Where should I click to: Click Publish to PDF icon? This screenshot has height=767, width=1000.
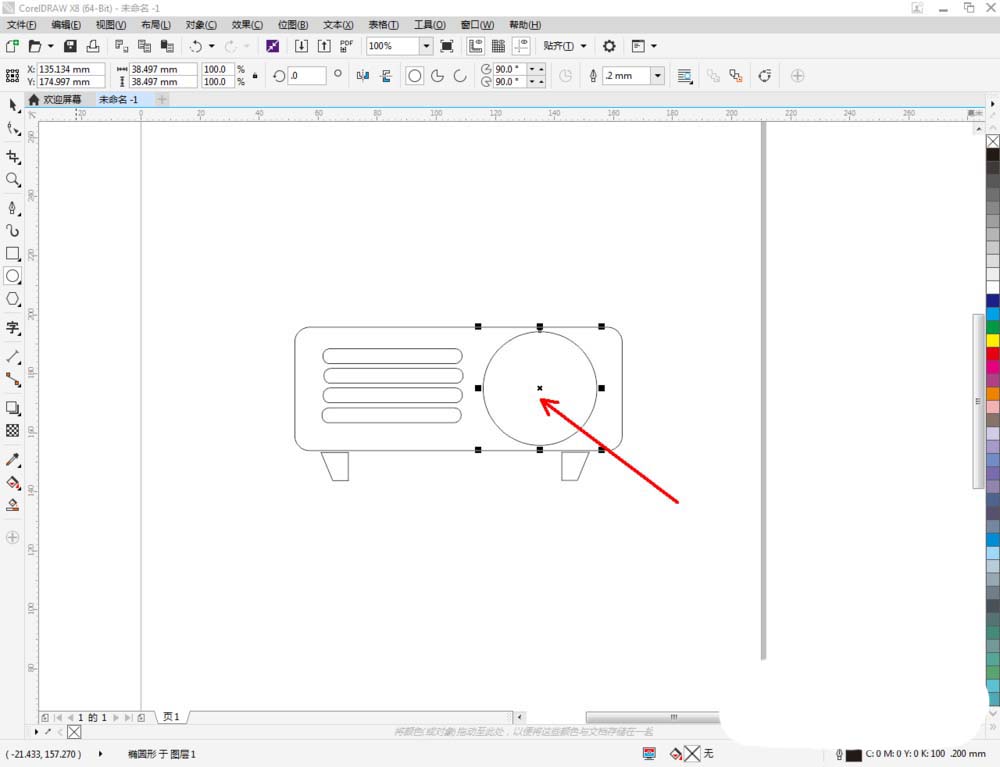(x=346, y=46)
